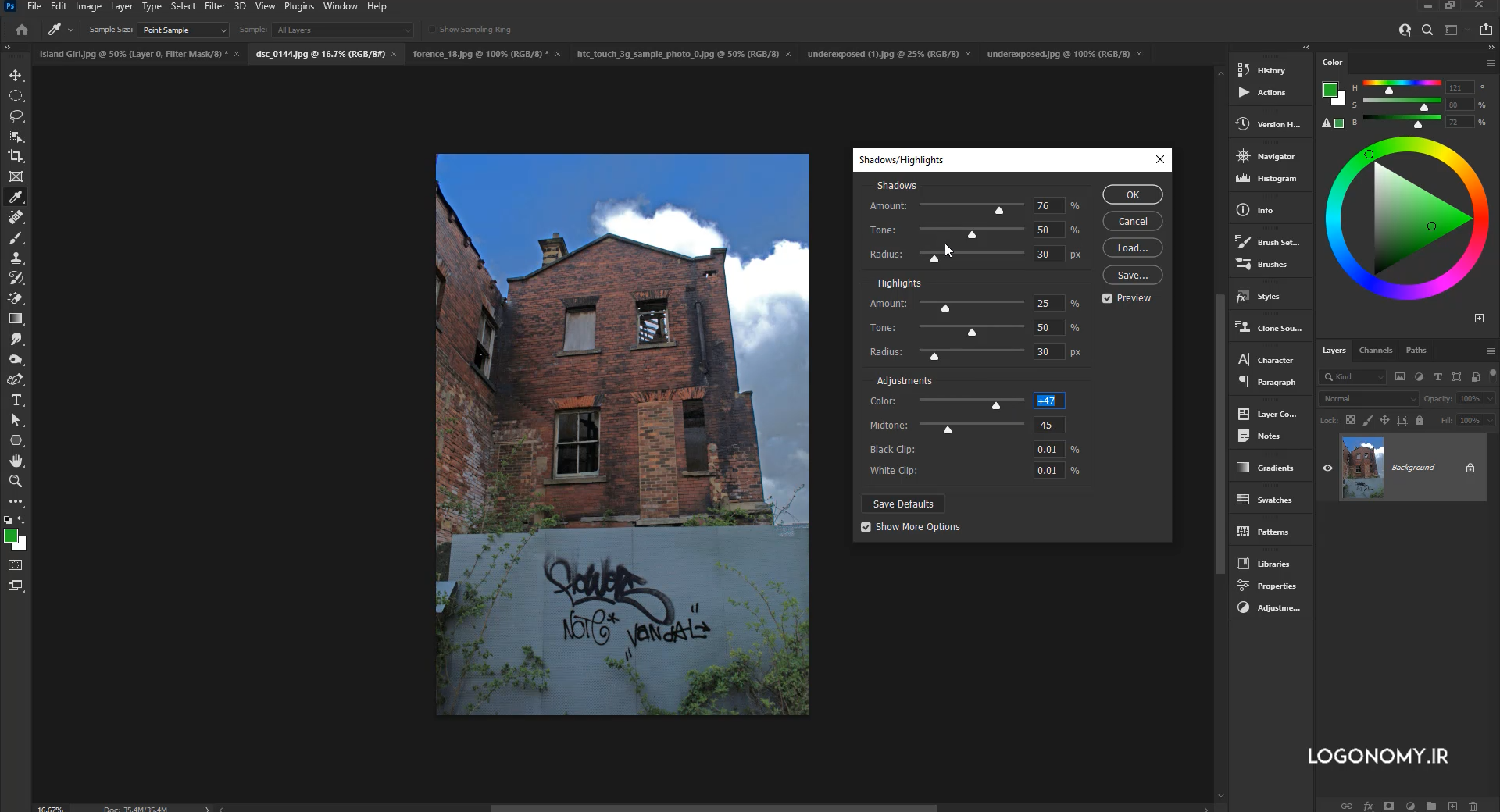
Task: Toggle lock transparent pixels in Layers
Action: click(x=1350, y=420)
